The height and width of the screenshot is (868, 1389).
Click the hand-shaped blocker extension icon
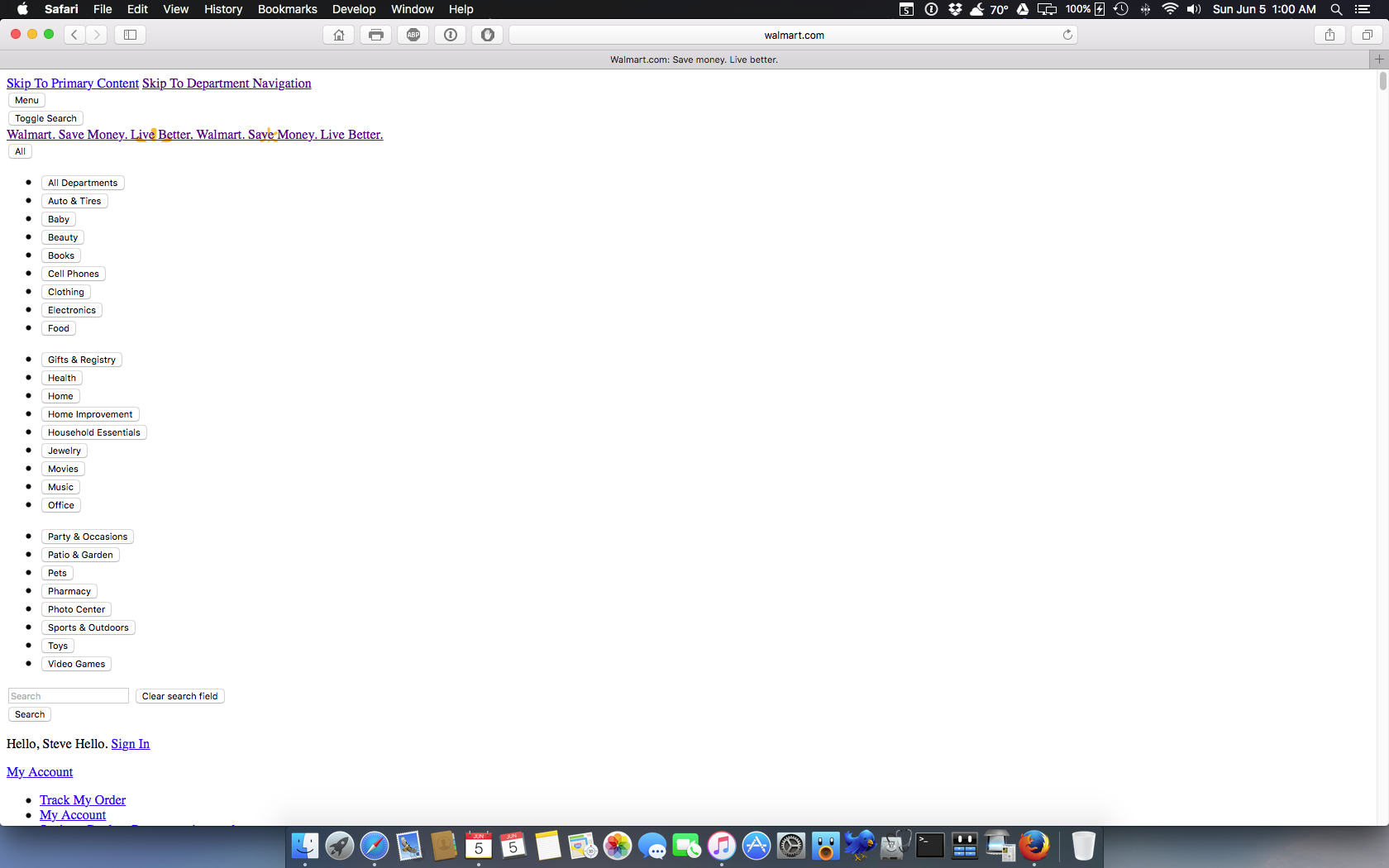point(488,35)
